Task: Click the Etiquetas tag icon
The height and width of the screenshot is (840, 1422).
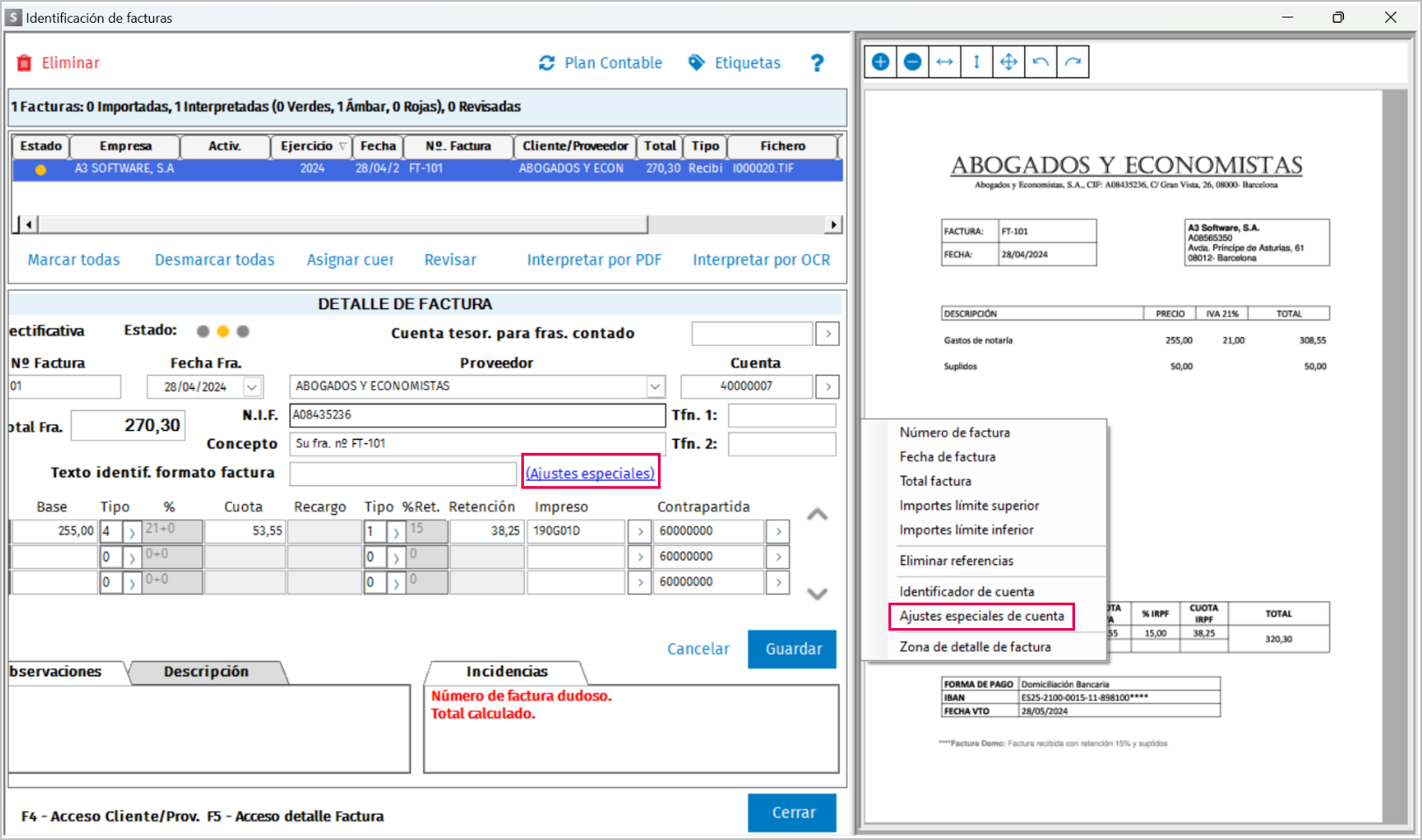Action: click(x=697, y=62)
